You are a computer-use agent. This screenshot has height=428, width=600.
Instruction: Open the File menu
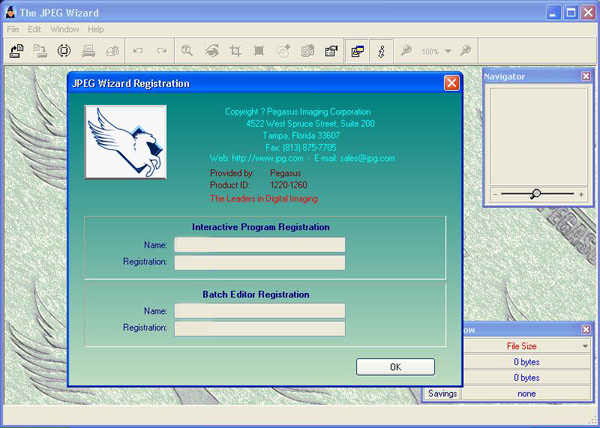pos(13,29)
